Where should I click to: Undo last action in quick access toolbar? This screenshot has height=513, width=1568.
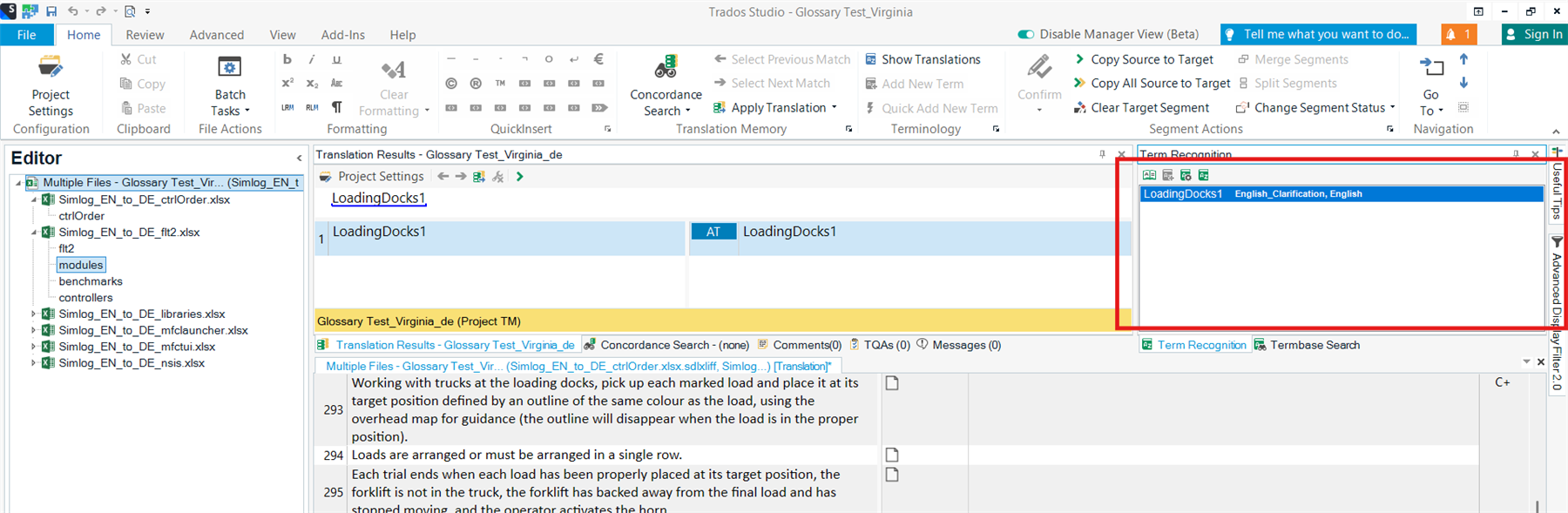pyautogui.click(x=73, y=11)
